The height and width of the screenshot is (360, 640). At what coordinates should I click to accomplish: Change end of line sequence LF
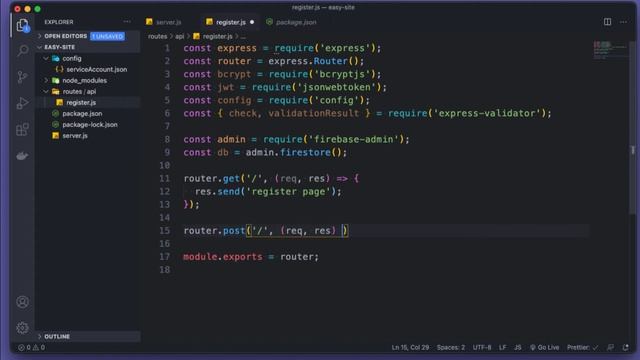point(502,348)
